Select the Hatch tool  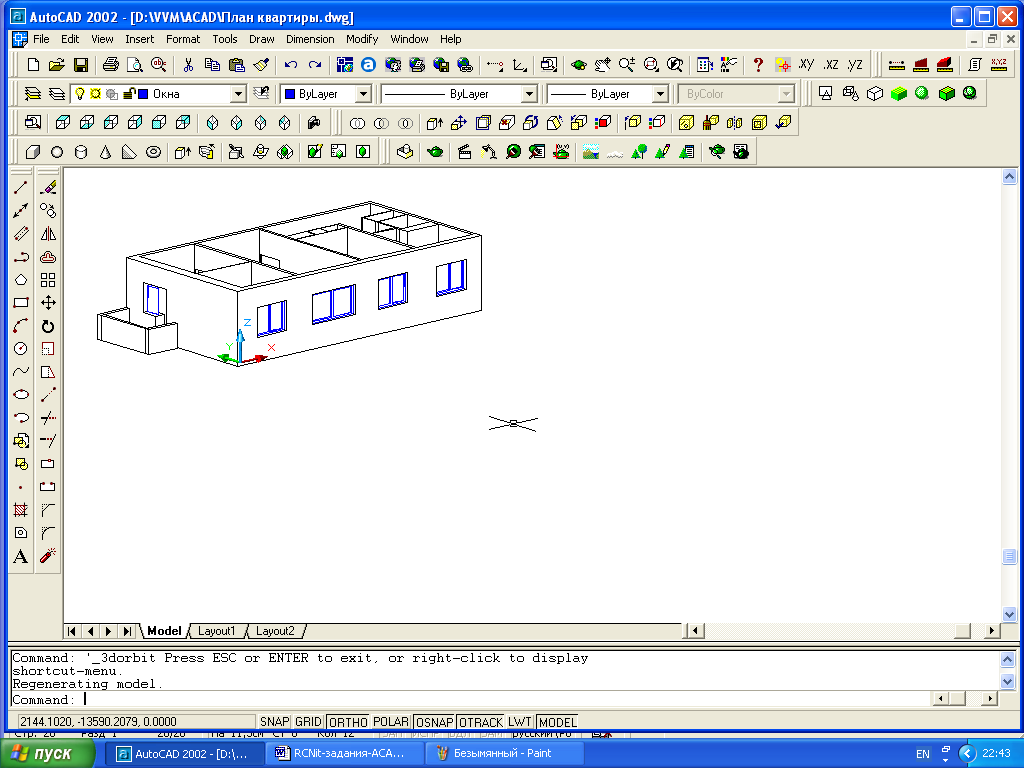pos(20,510)
